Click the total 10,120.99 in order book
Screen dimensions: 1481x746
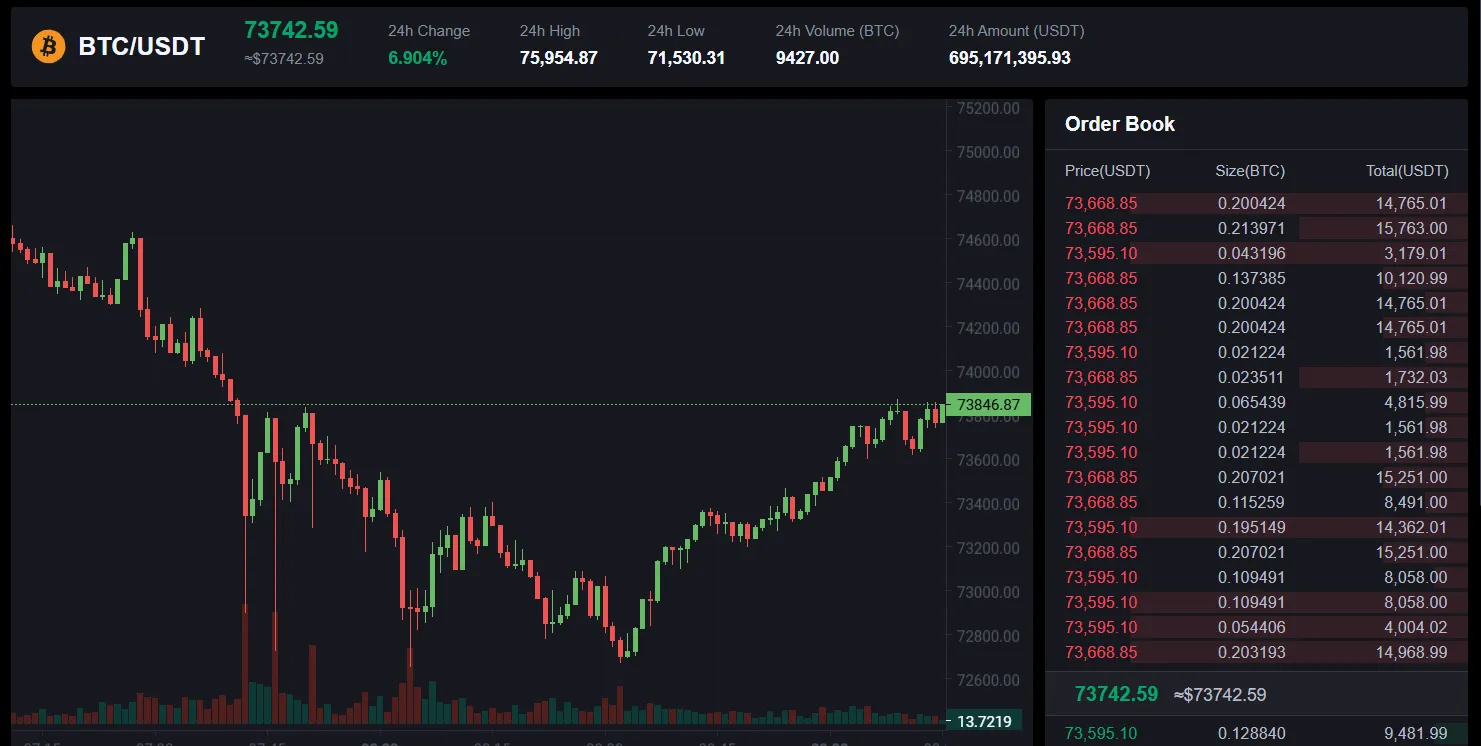(x=1411, y=278)
